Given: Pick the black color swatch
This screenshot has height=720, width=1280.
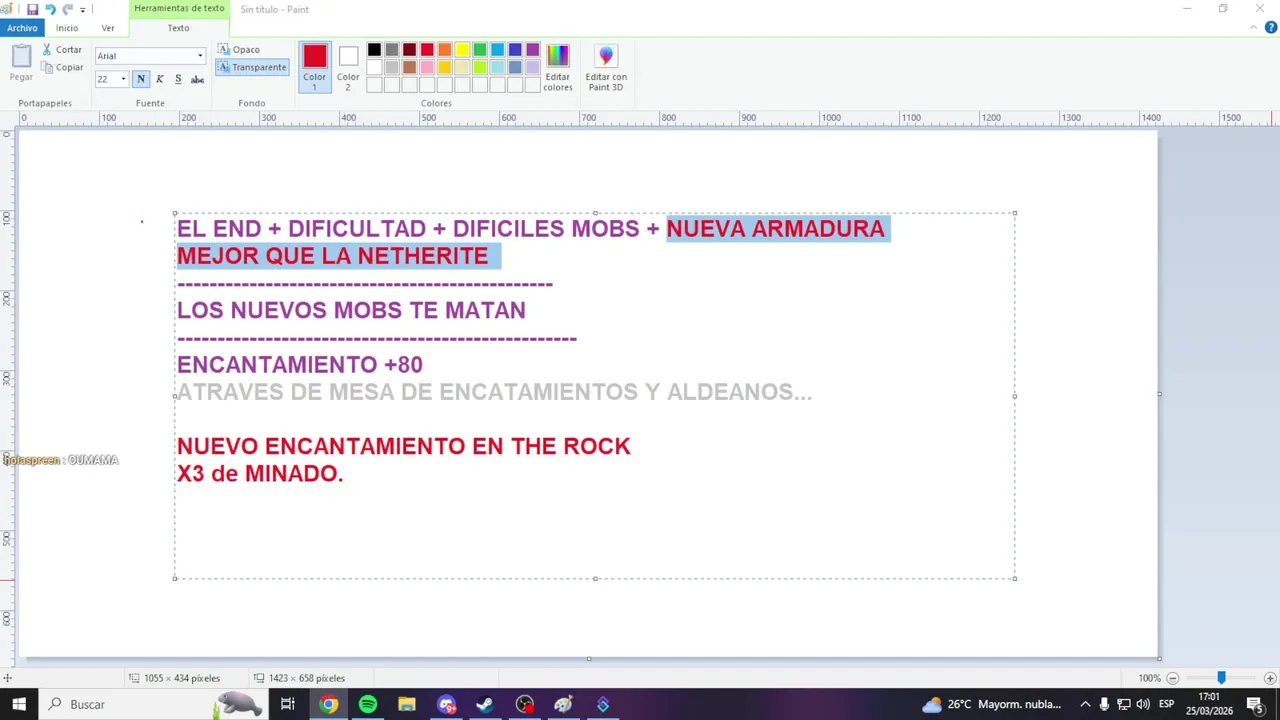Looking at the screenshot, I should [374, 50].
